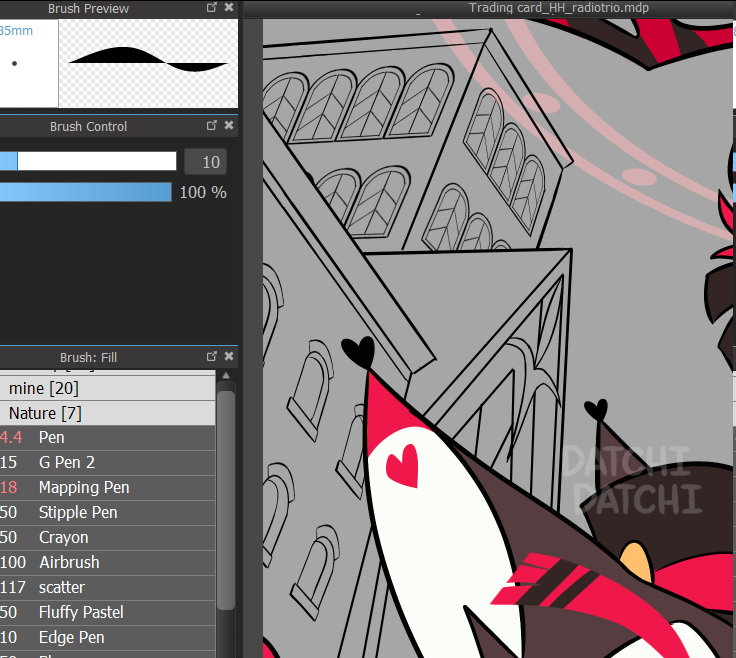Screen dimensions: 736x658
Task: Close the Brush Preview panel
Action: click(x=229, y=8)
